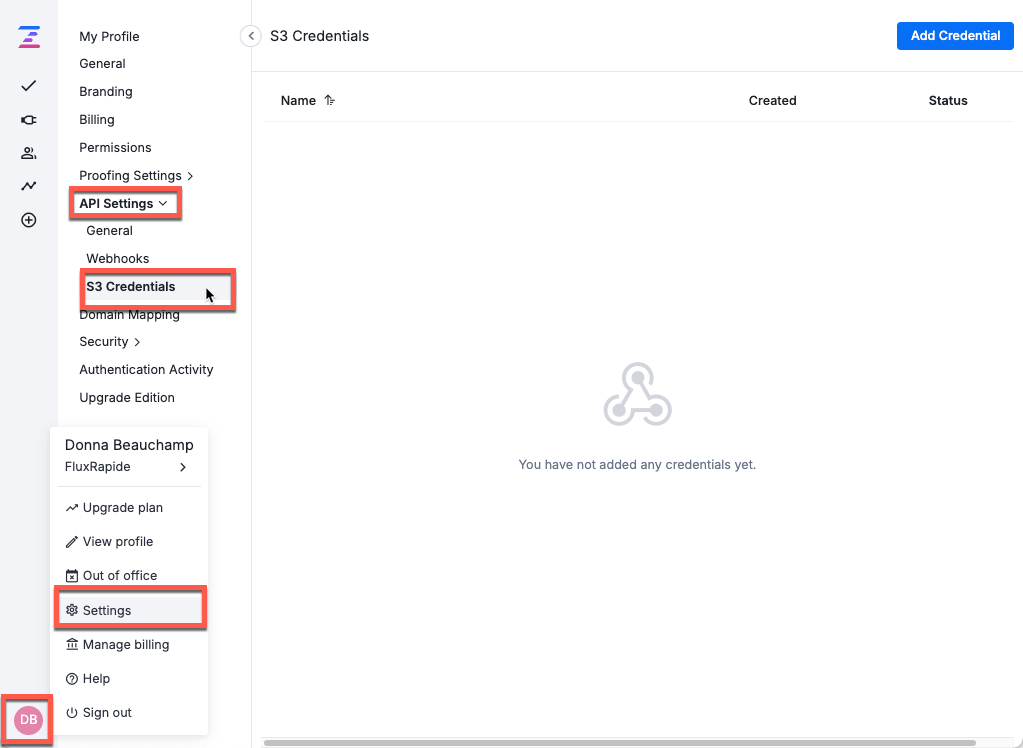Click the DB user avatar
The width and height of the screenshot is (1023, 748).
click(29, 719)
